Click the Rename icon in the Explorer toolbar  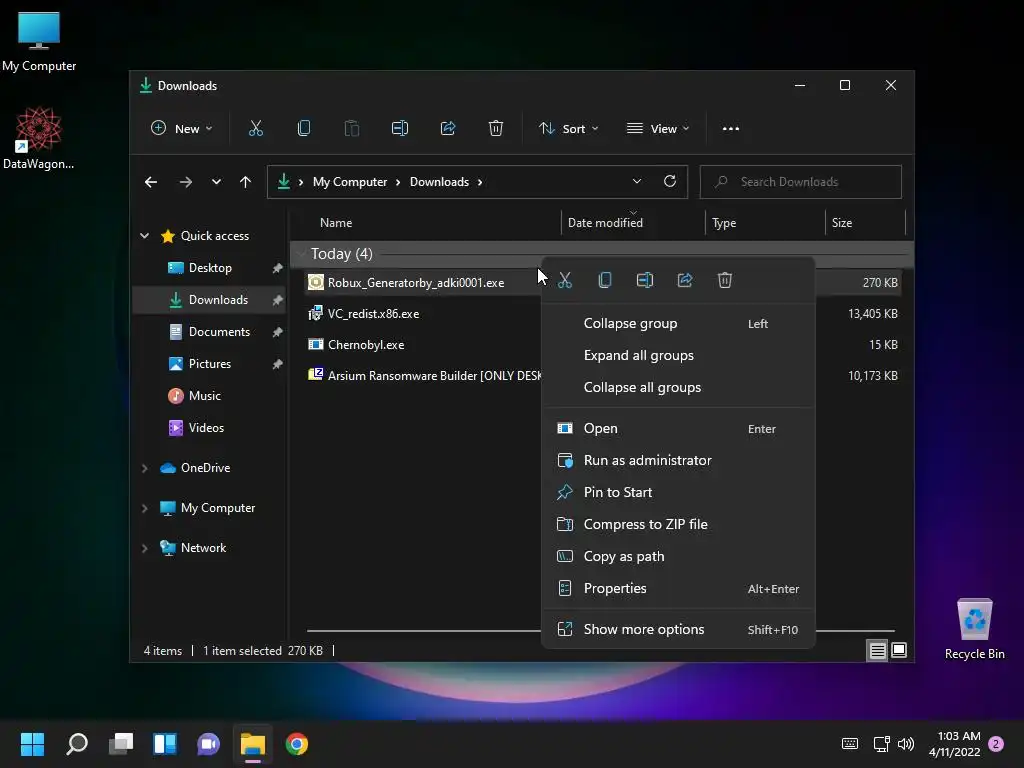coord(400,129)
